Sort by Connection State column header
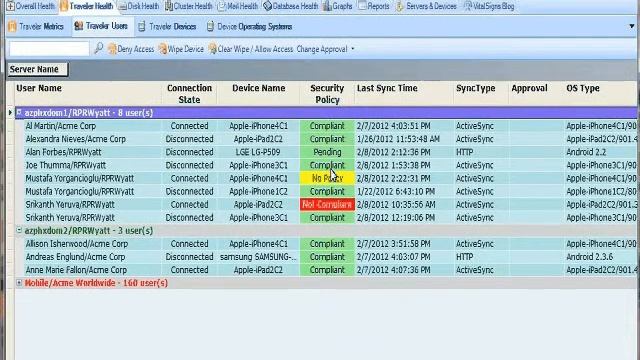 189,94
